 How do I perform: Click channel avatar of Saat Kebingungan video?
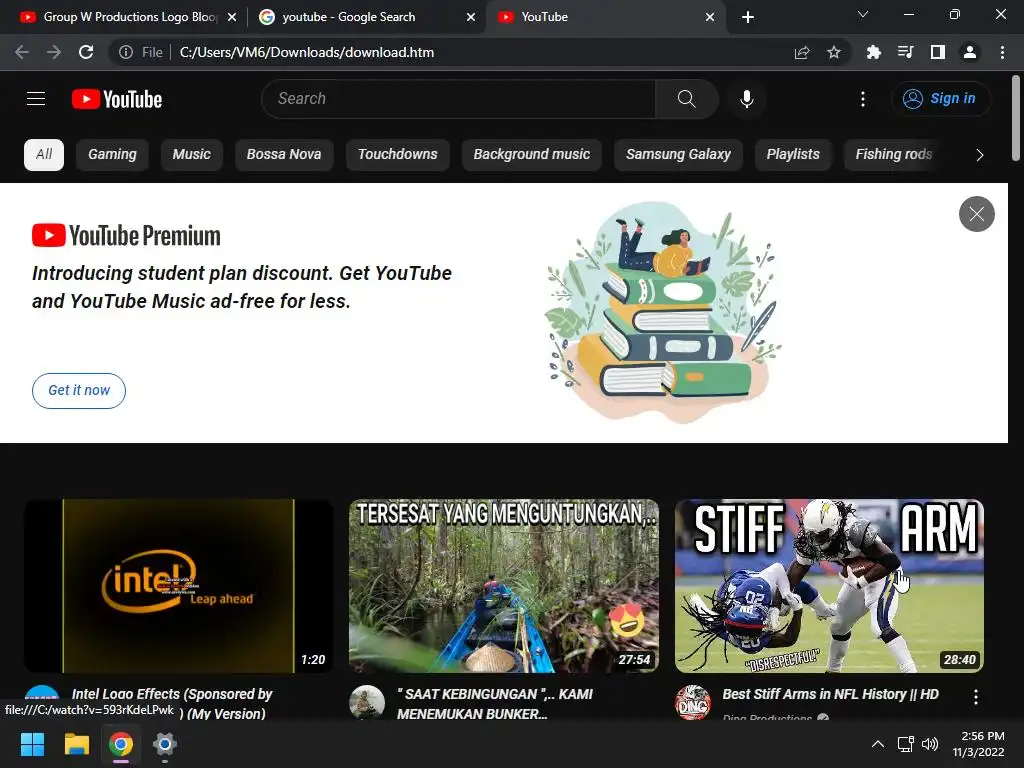[367, 702]
